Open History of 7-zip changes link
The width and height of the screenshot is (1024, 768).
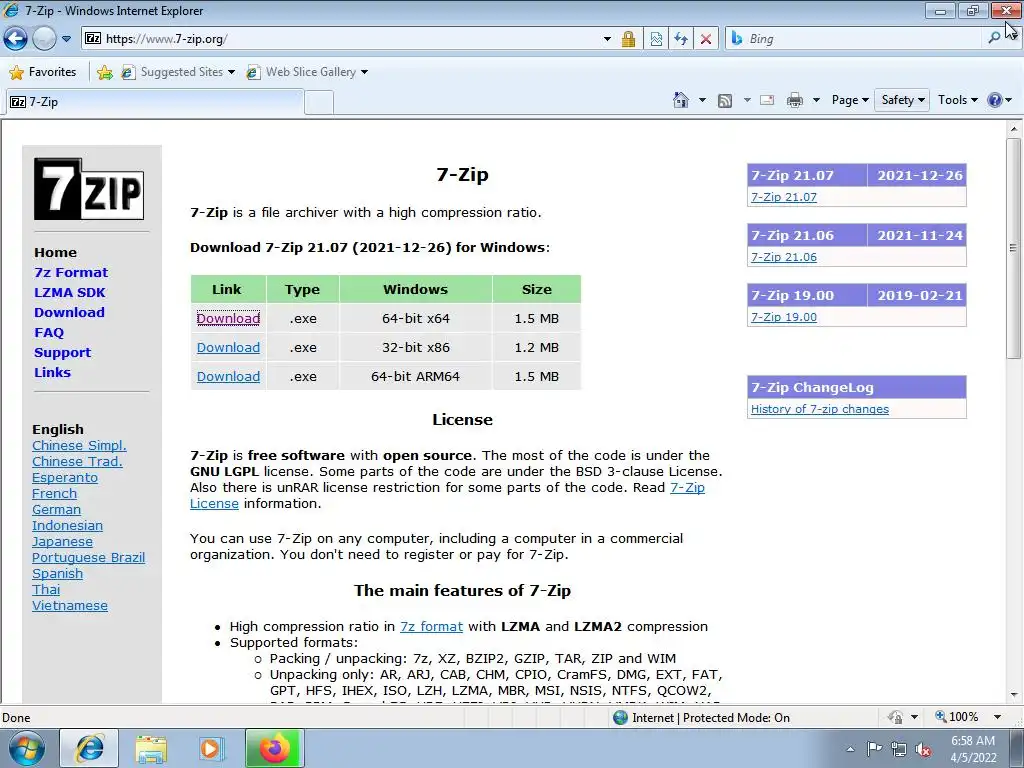click(820, 409)
